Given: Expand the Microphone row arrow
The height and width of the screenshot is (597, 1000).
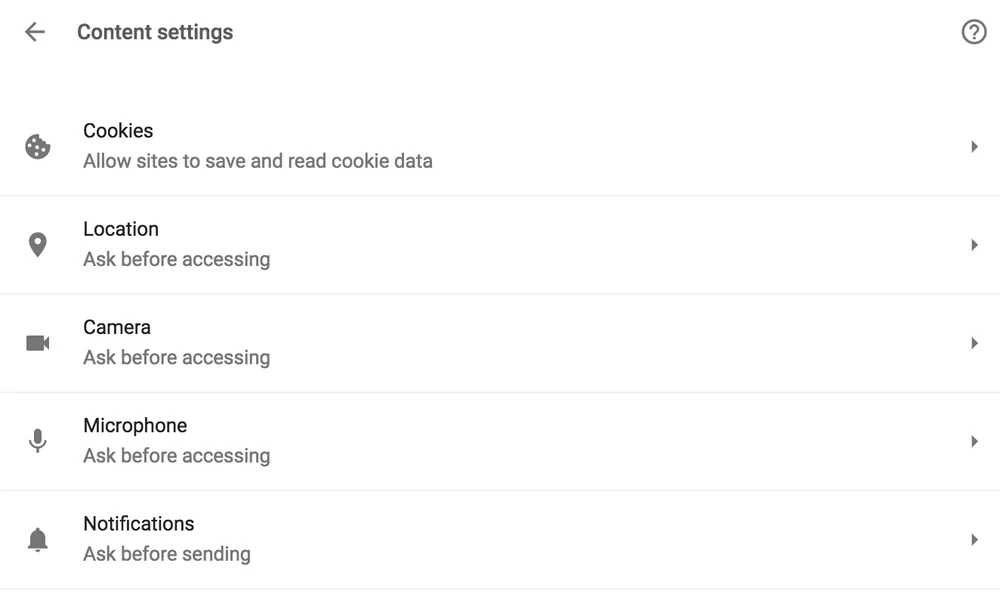Looking at the screenshot, I should [974, 441].
